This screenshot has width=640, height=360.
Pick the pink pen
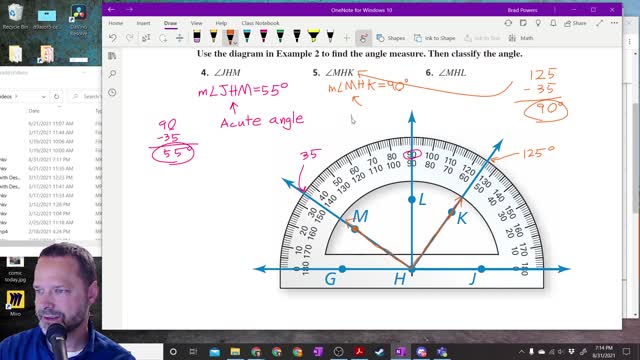(x=264, y=37)
